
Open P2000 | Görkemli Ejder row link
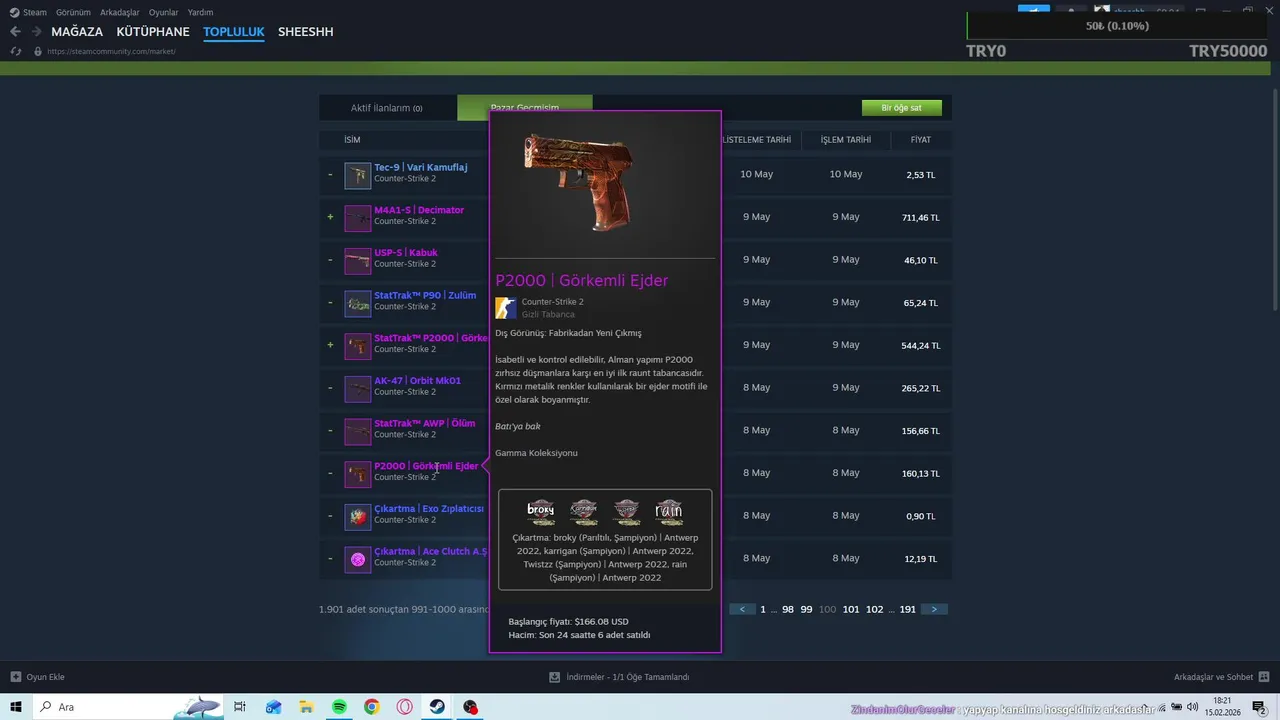click(426, 466)
